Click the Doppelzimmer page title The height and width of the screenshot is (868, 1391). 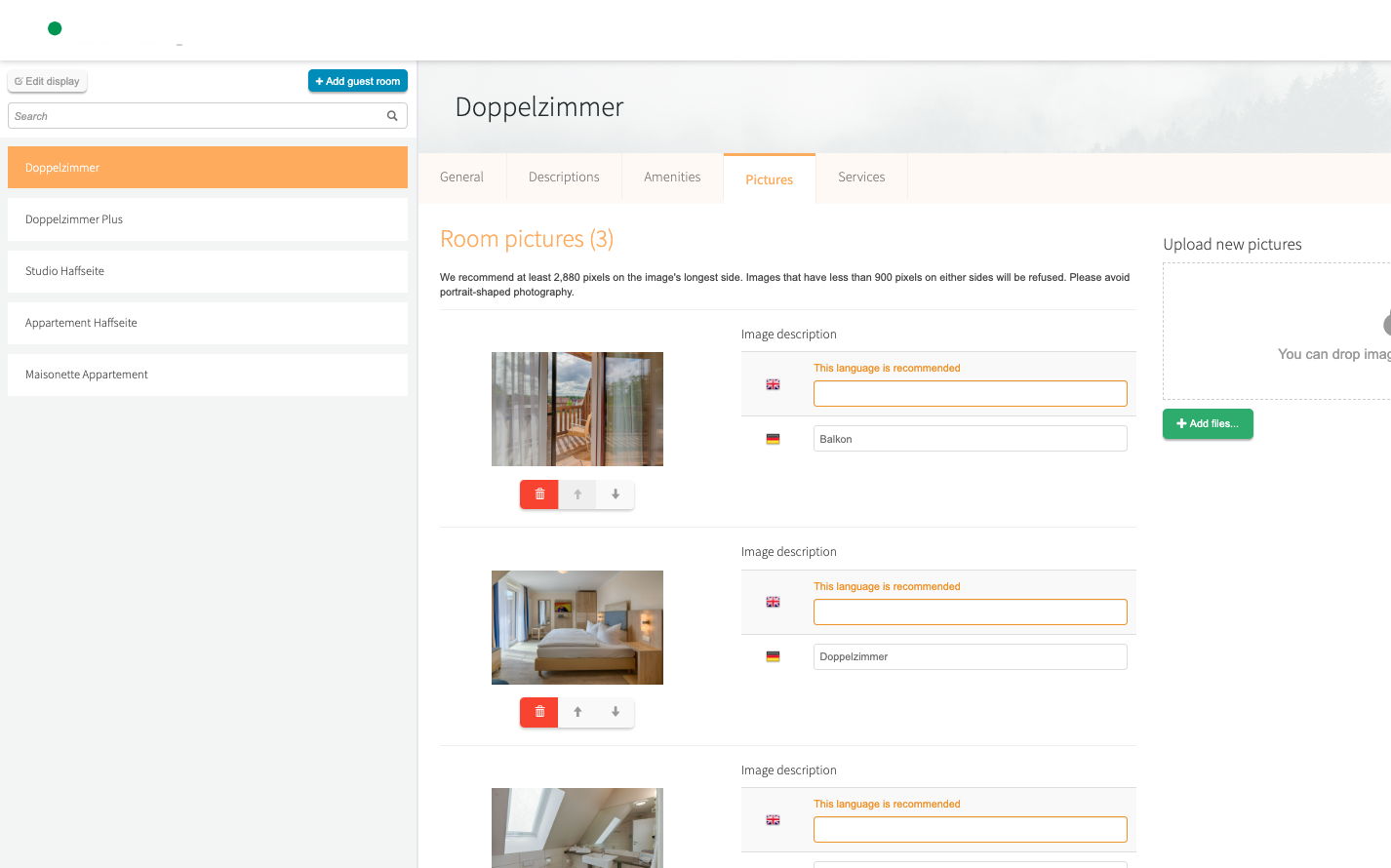click(539, 107)
